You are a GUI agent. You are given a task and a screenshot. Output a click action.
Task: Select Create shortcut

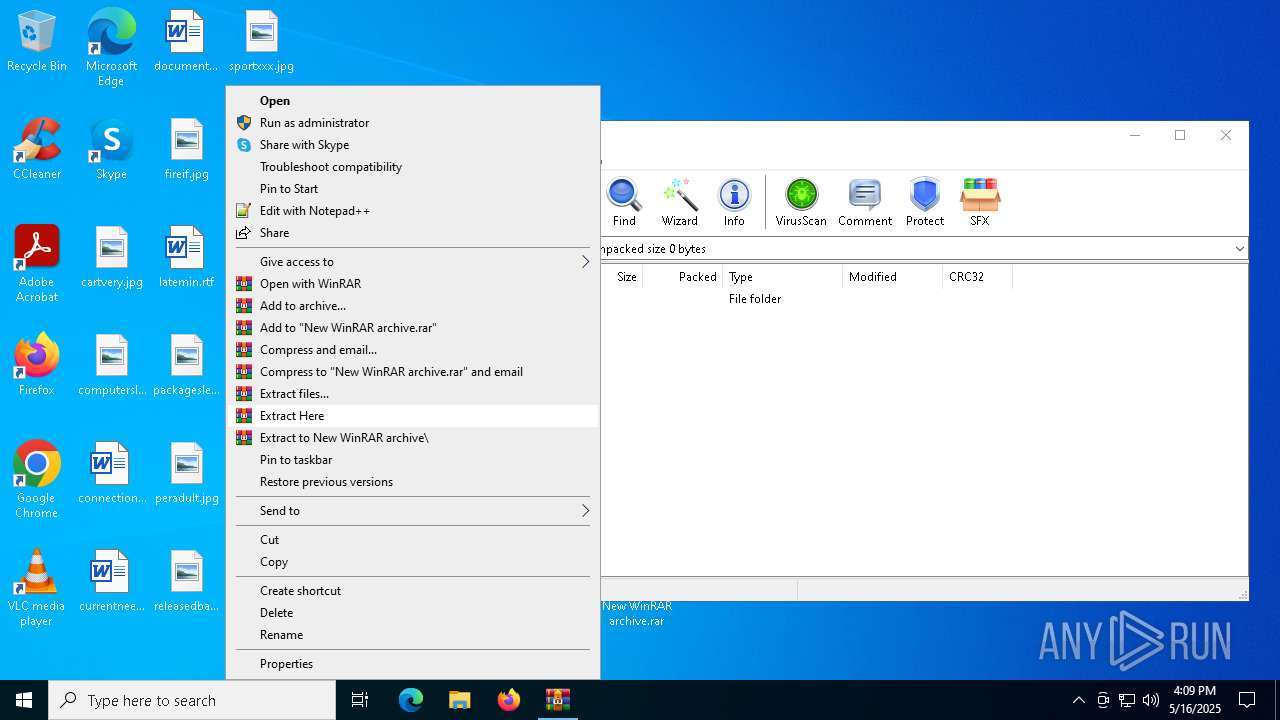[413, 591]
